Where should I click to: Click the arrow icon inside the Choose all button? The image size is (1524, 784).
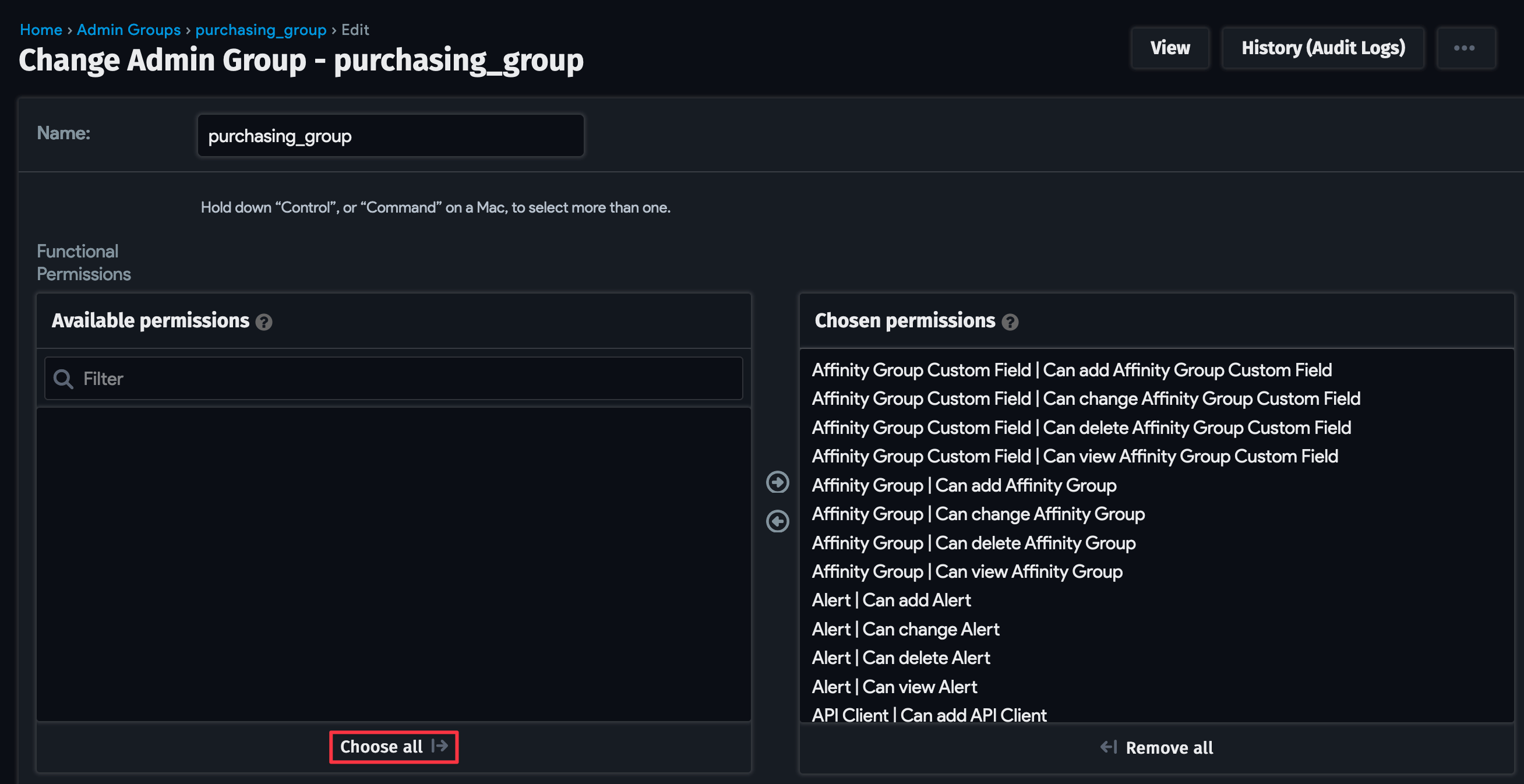pos(440,747)
